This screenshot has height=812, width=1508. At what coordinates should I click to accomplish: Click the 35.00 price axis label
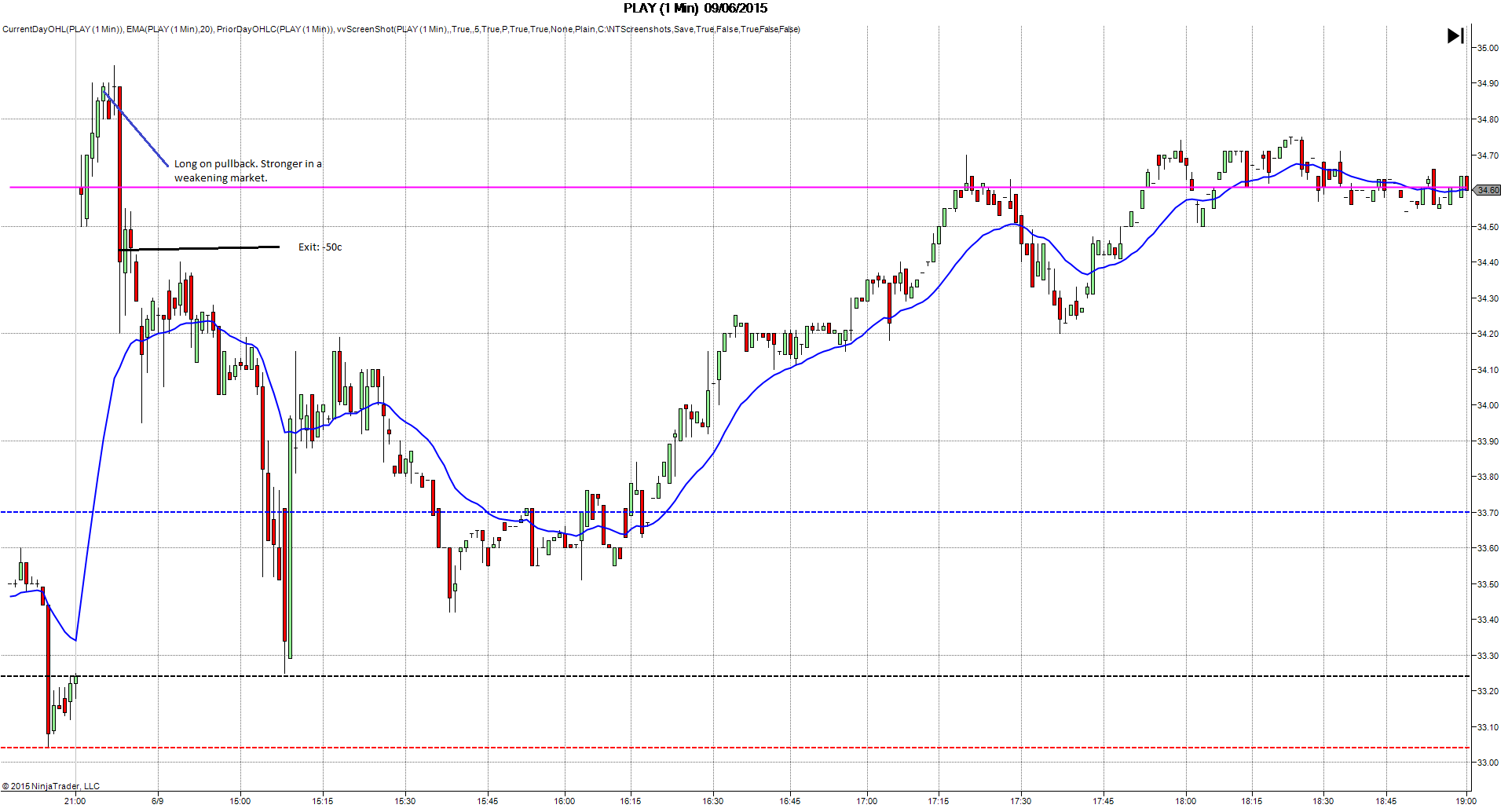point(1488,48)
